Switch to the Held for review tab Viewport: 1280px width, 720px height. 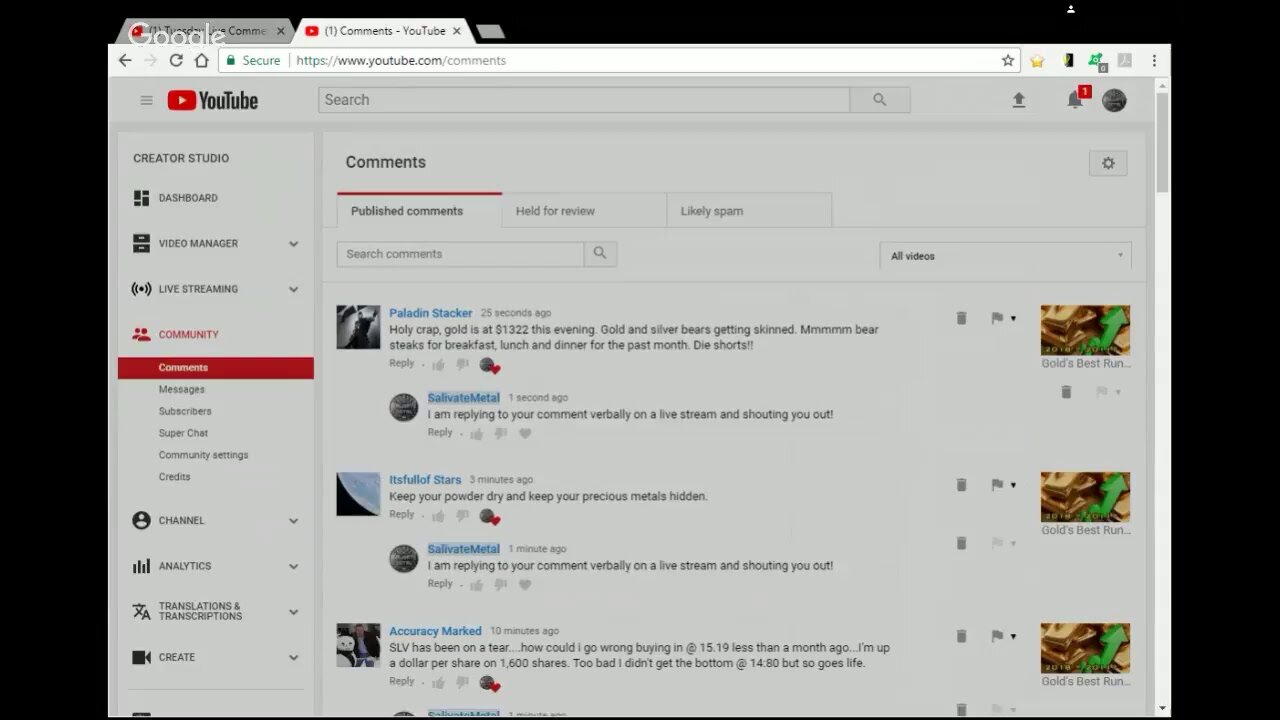coord(584,211)
